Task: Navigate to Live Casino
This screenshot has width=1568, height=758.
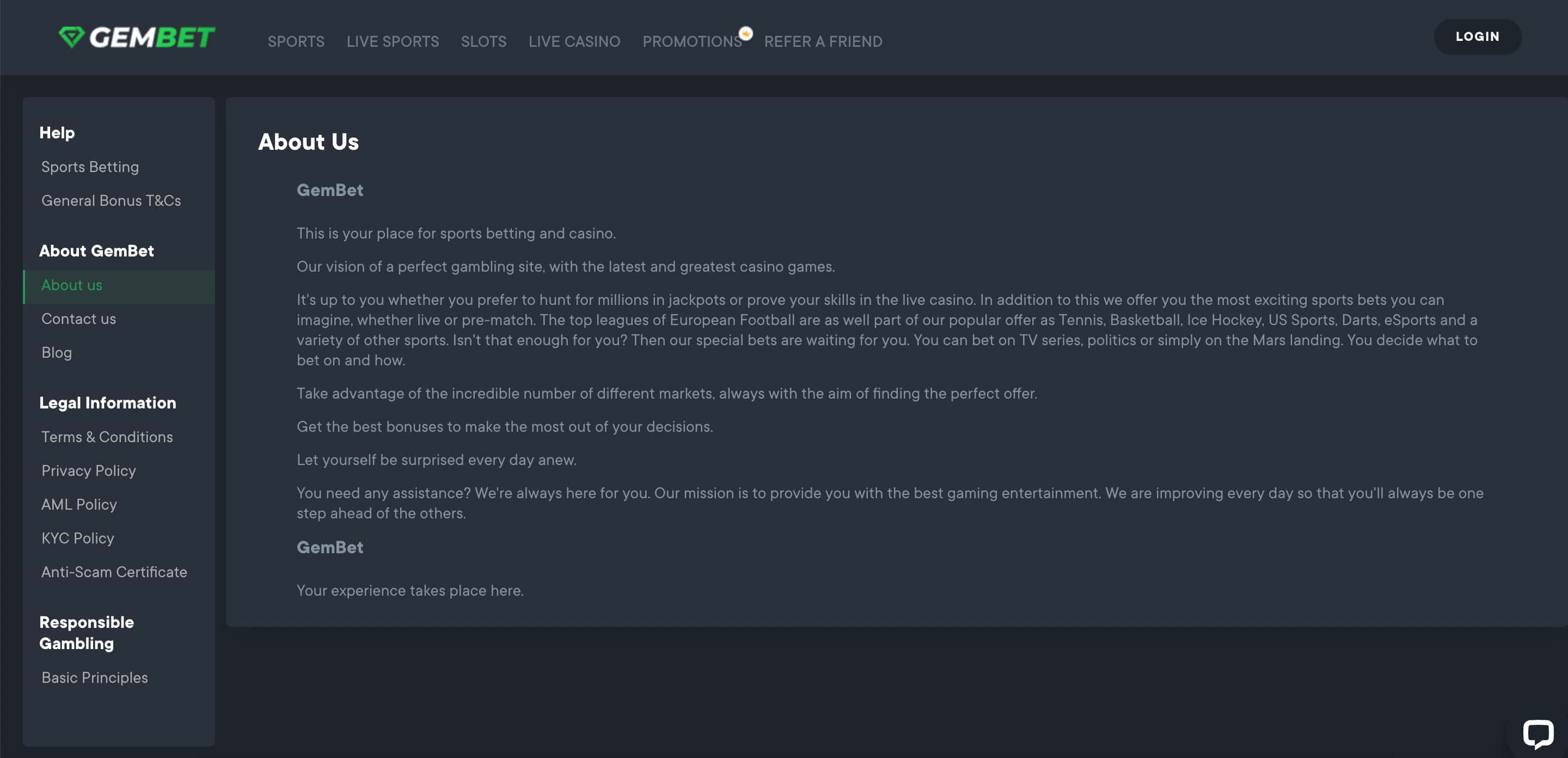Action: pos(574,41)
